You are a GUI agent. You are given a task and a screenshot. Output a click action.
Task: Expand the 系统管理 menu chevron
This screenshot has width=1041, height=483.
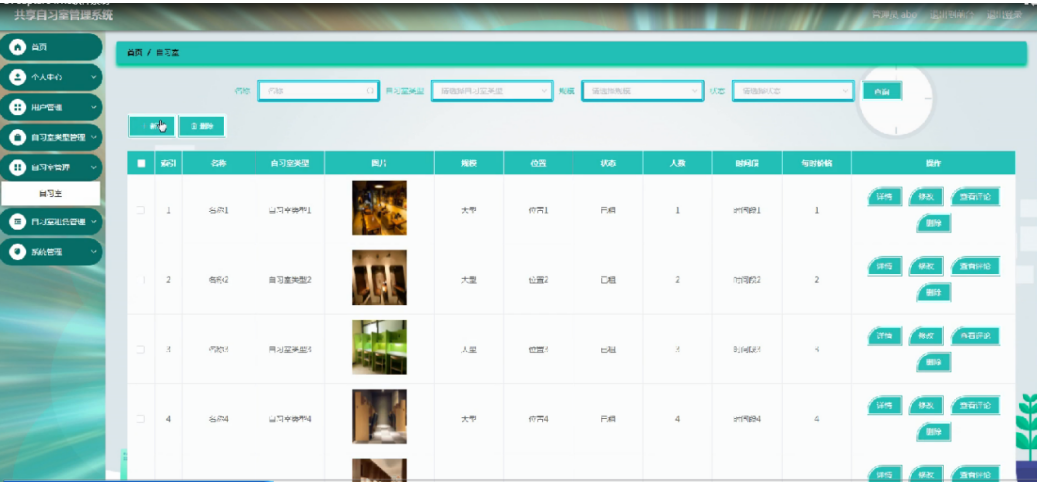coord(94,252)
